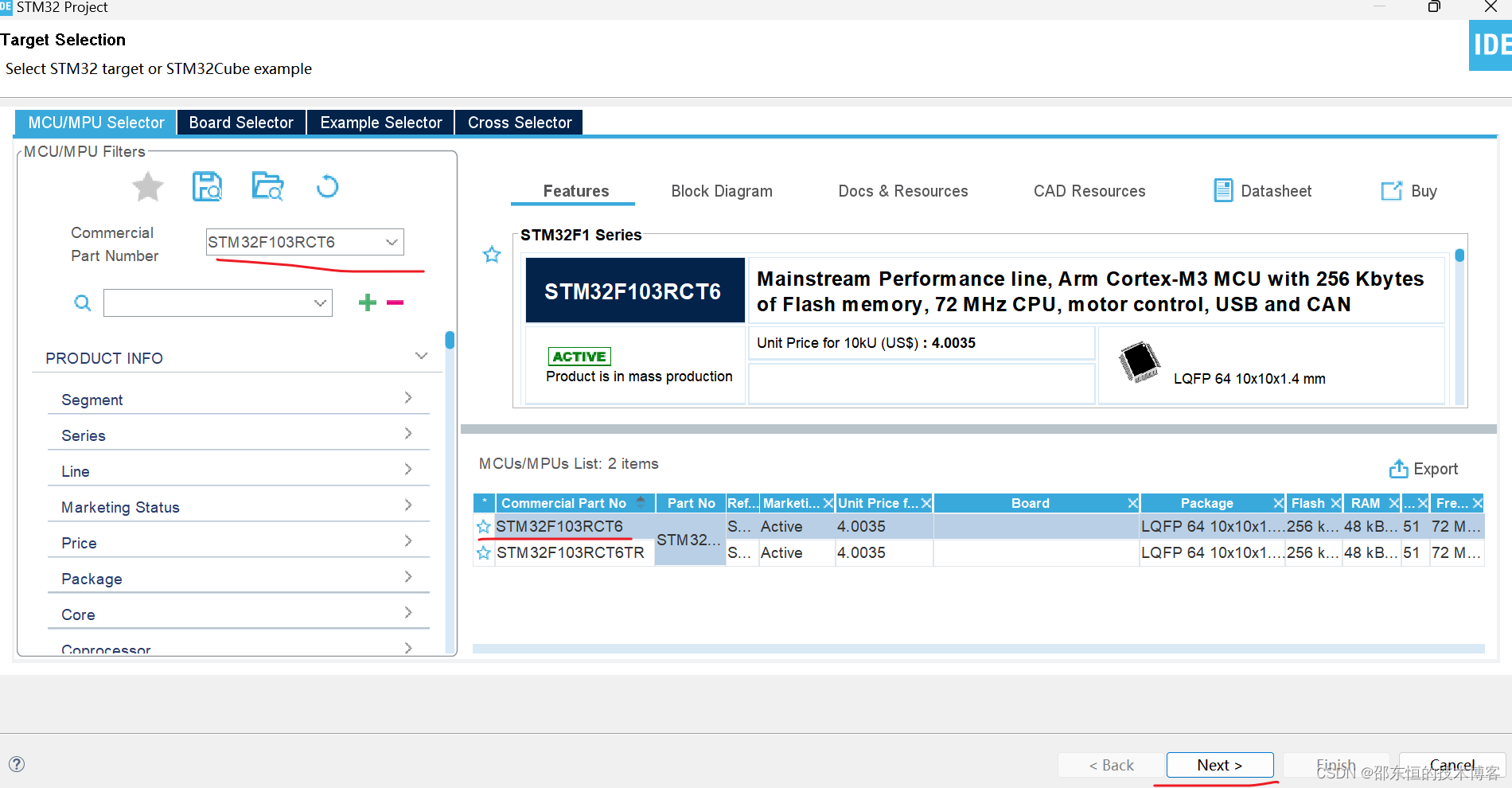This screenshot has width=1512, height=788.
Task: Click the Next button
Action: 1220,765
